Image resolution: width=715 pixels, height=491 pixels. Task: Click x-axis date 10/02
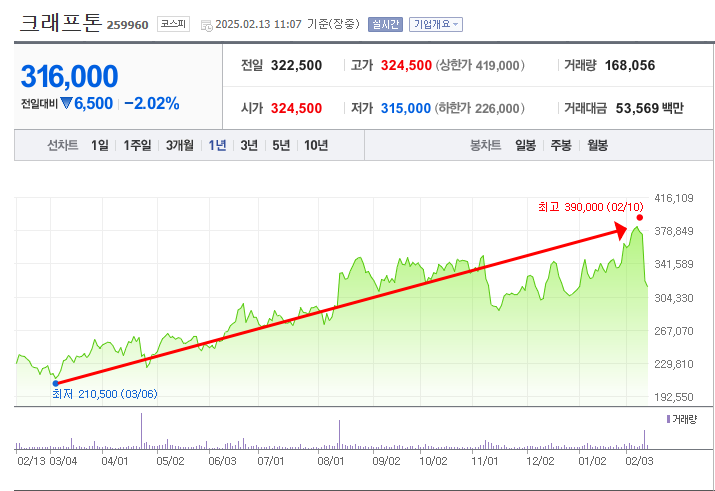[433, 461]
